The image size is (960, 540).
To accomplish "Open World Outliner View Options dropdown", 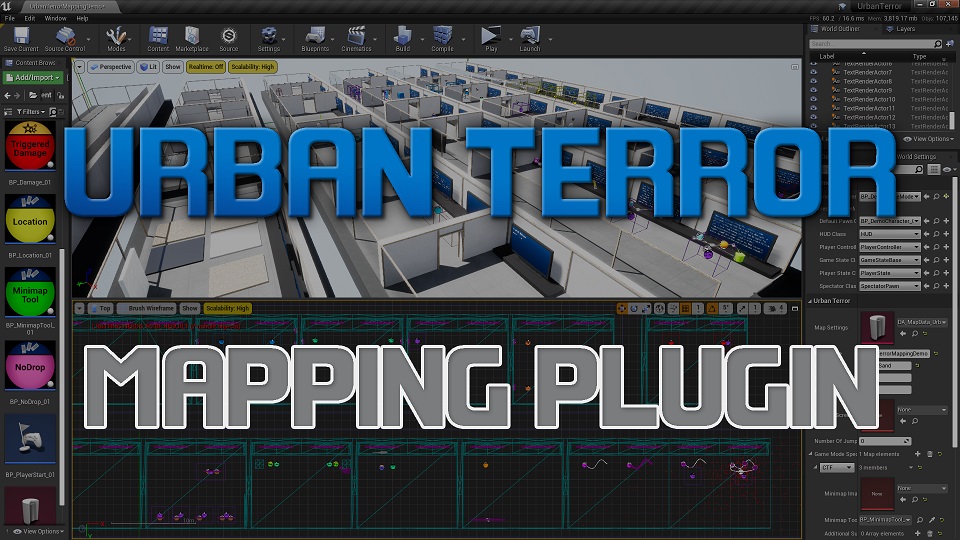I will [x=929, y=139].
